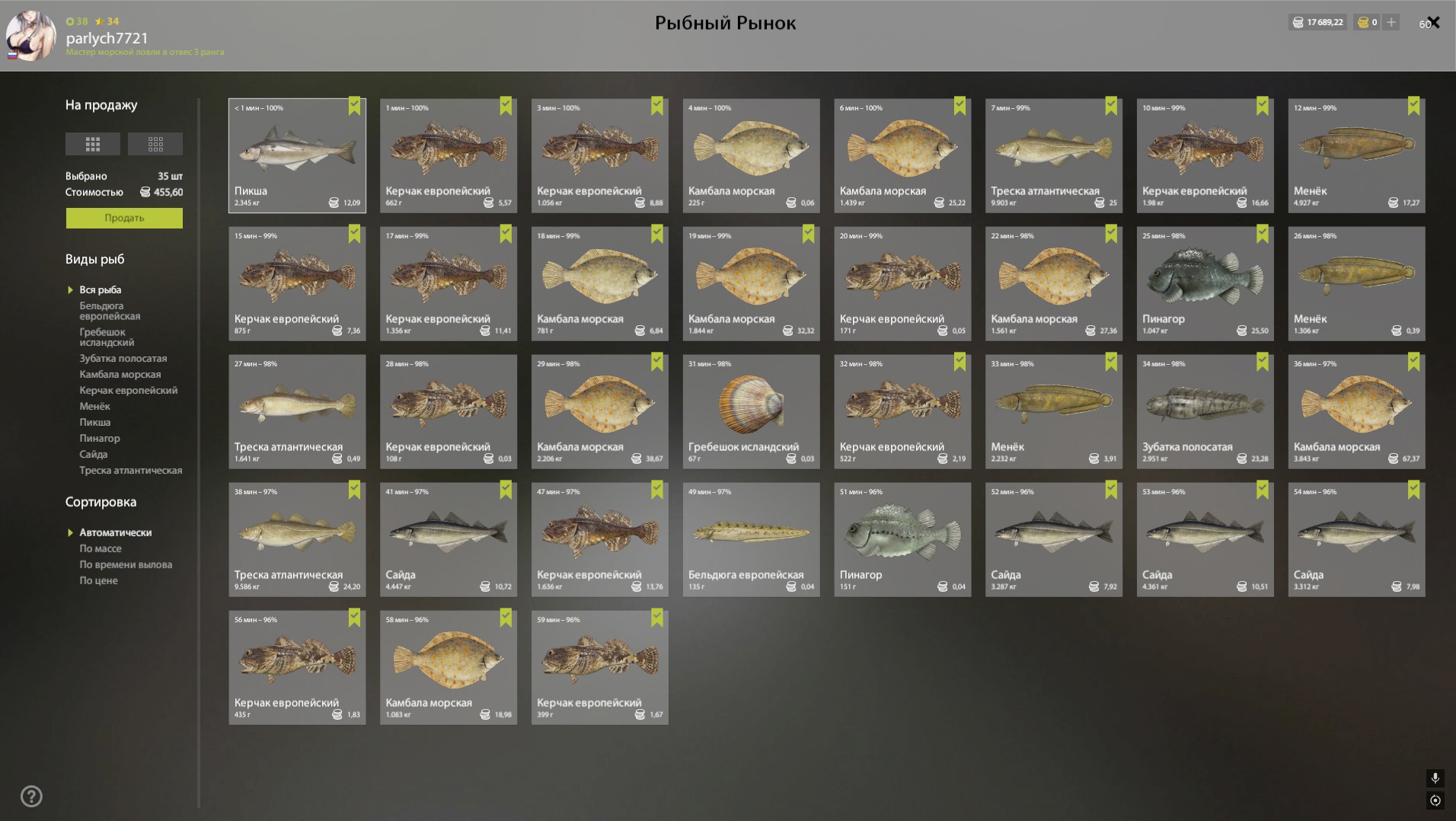Toggle the Пинагор 1.047 кг selection checkmark
1456x821 pixels.
coord(1263,234)
